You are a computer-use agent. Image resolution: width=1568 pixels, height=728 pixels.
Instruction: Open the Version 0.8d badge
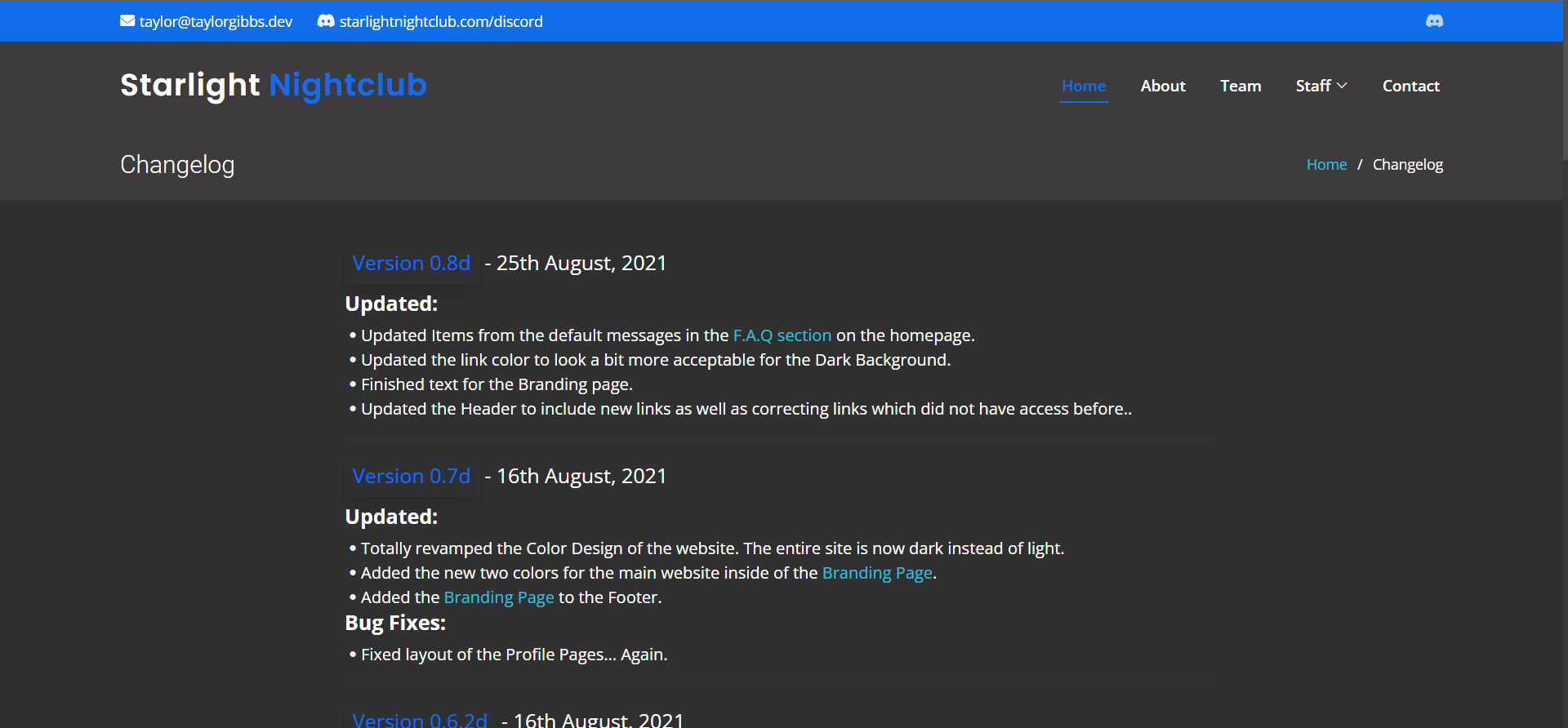point(411,264)
